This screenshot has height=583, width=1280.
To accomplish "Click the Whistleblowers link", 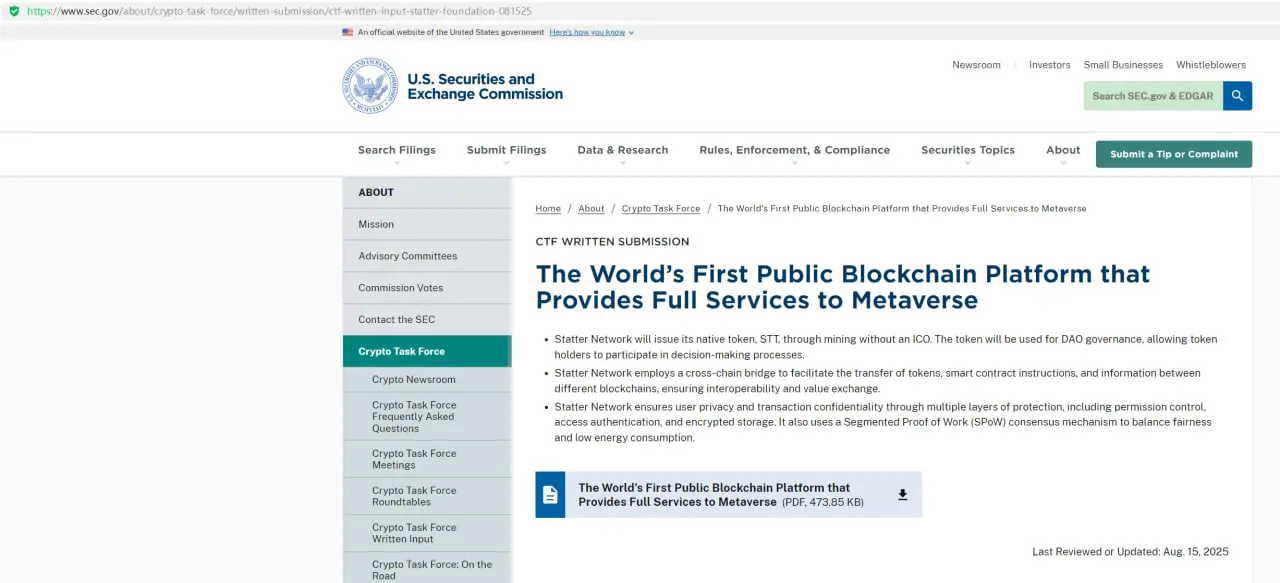I will tap(1211, 65).
